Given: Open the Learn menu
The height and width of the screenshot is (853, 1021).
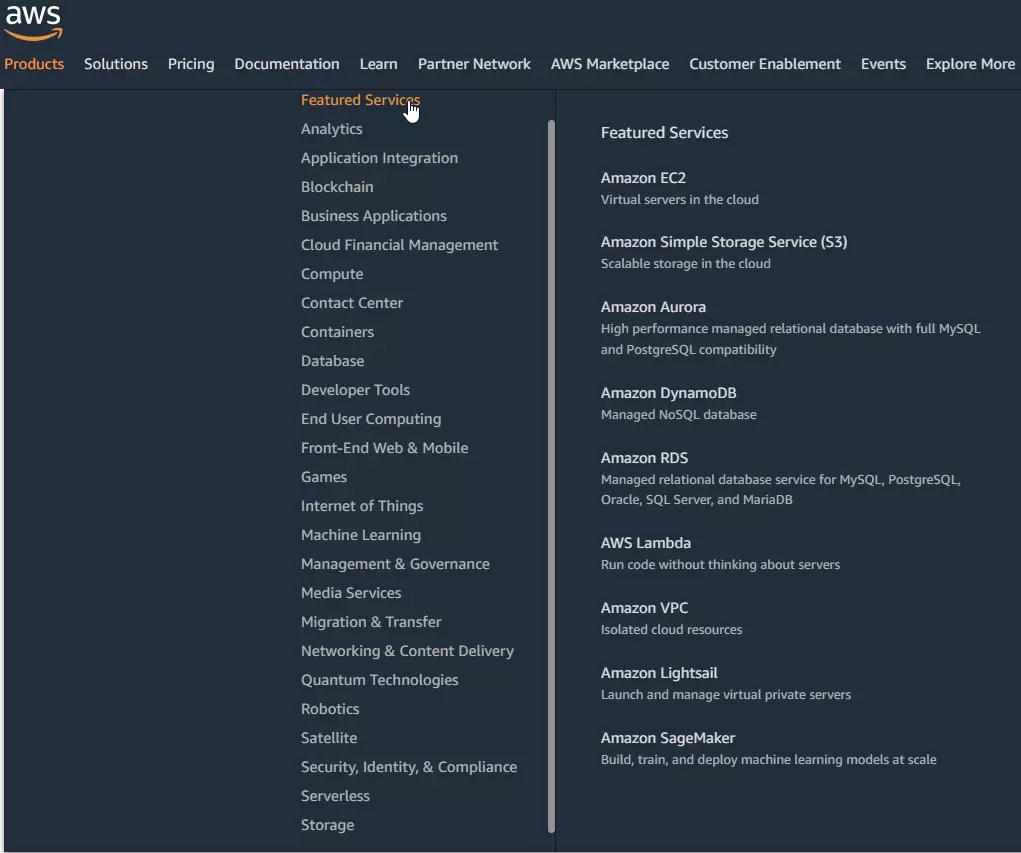Looking at the screenshot, I should [378, 64].
